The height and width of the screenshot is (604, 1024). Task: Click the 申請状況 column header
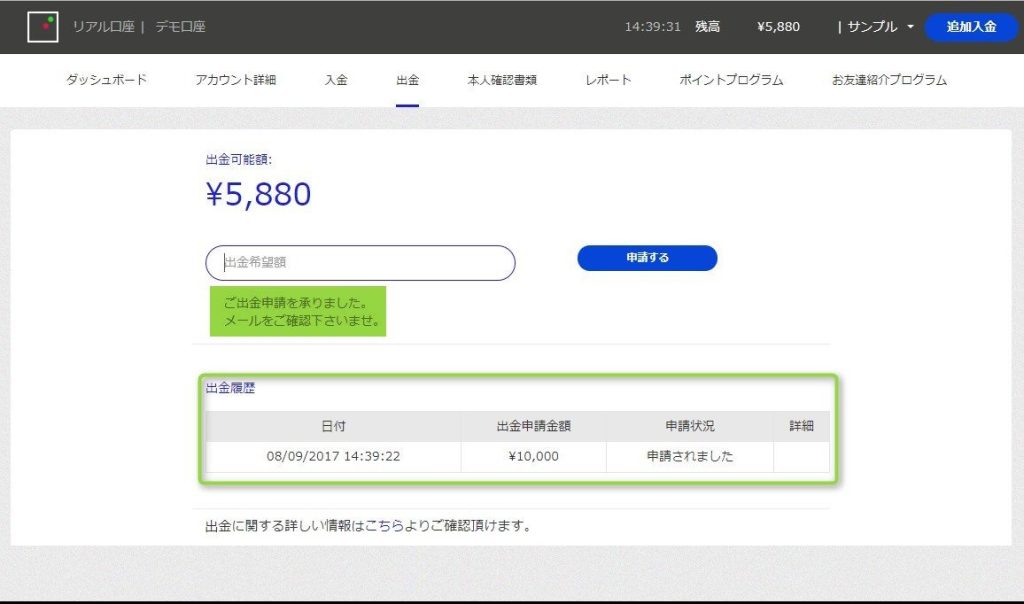(x=689, y=426)
